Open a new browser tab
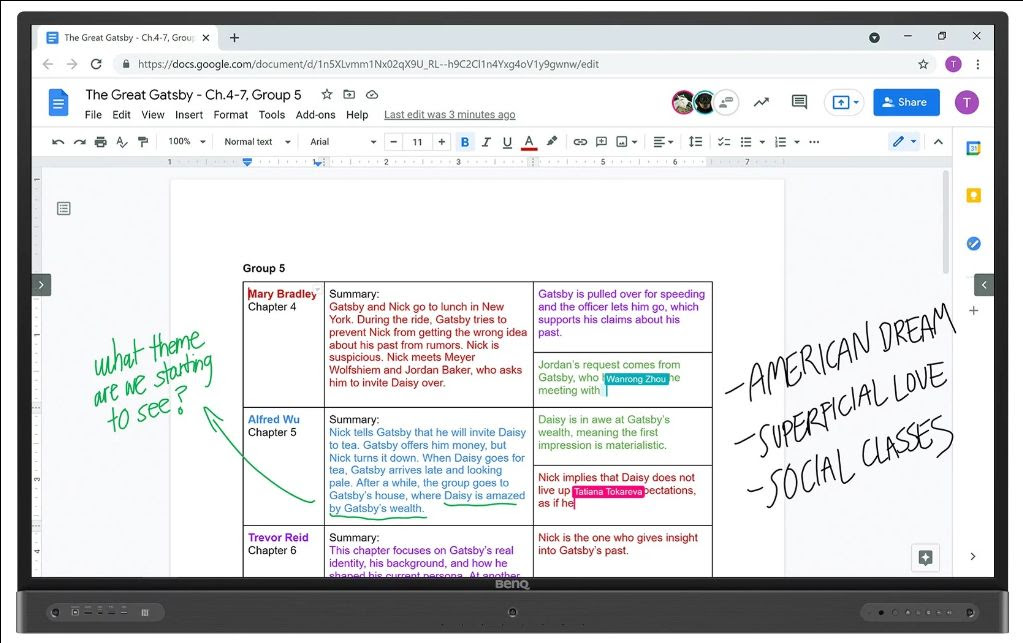Screen dimensions: 1023x643 (x=234, y=38)
